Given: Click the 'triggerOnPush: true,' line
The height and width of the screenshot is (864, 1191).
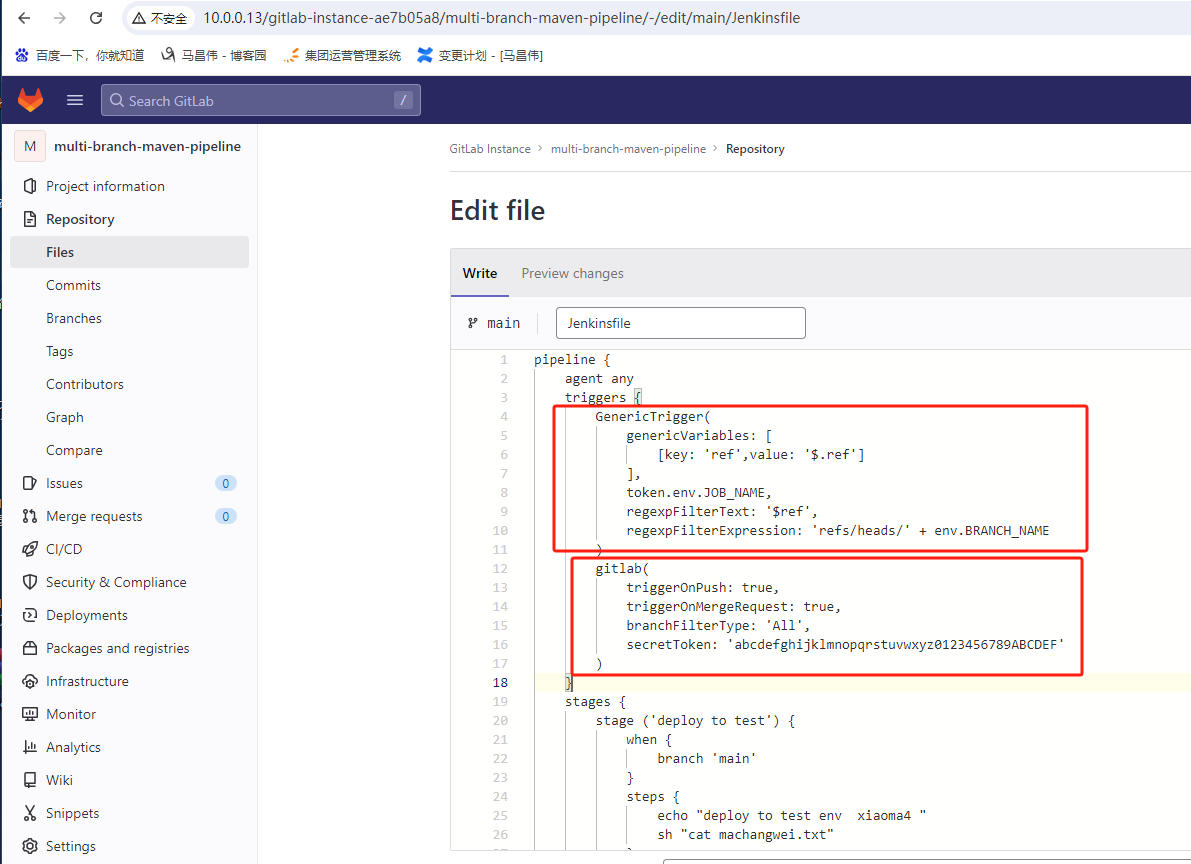Looking at the screenshot, I should 703,587.
